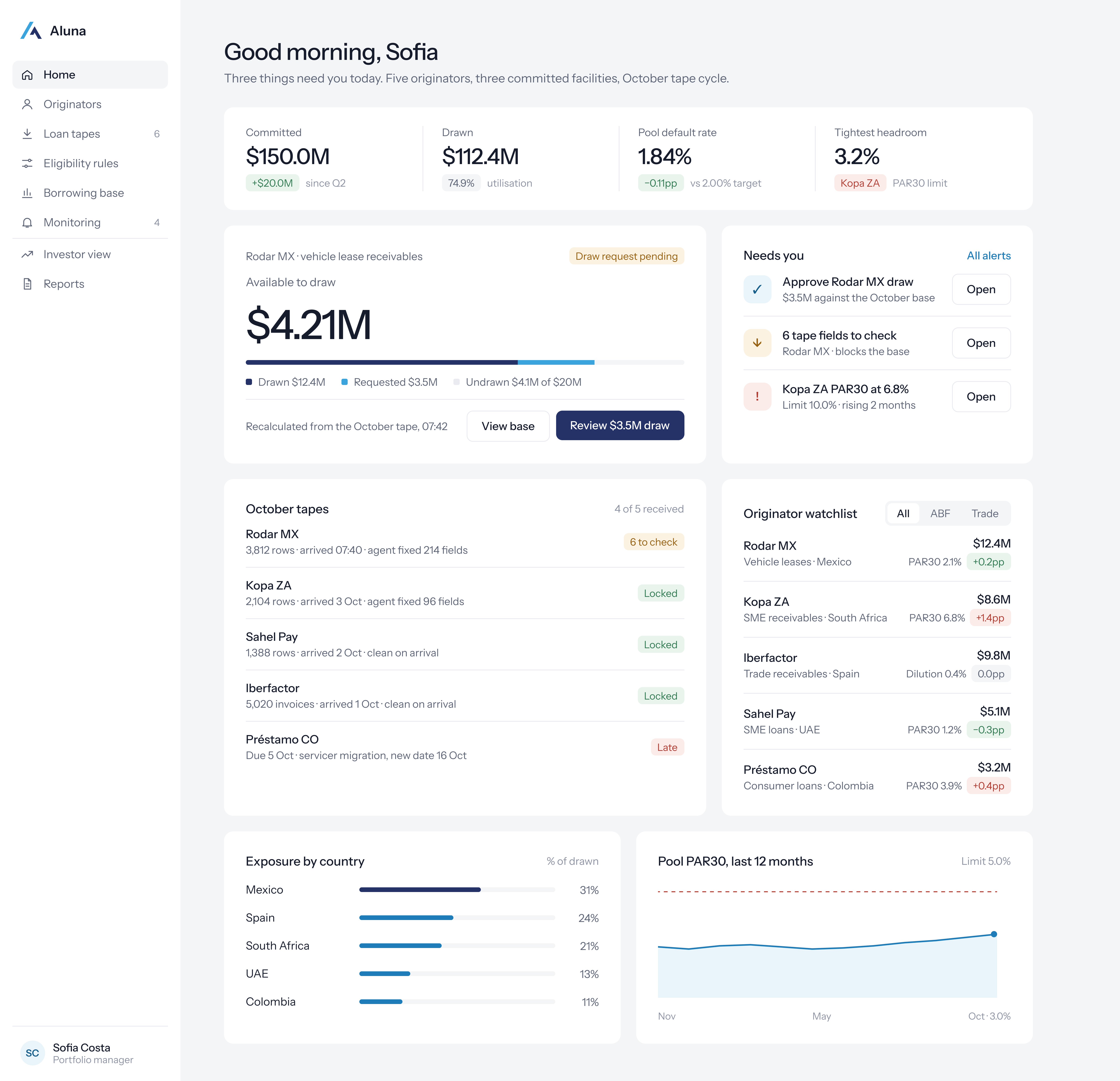Open Borrowing base page
The width and height of the screenshot is (1120, 1081).
click(90, 193)
